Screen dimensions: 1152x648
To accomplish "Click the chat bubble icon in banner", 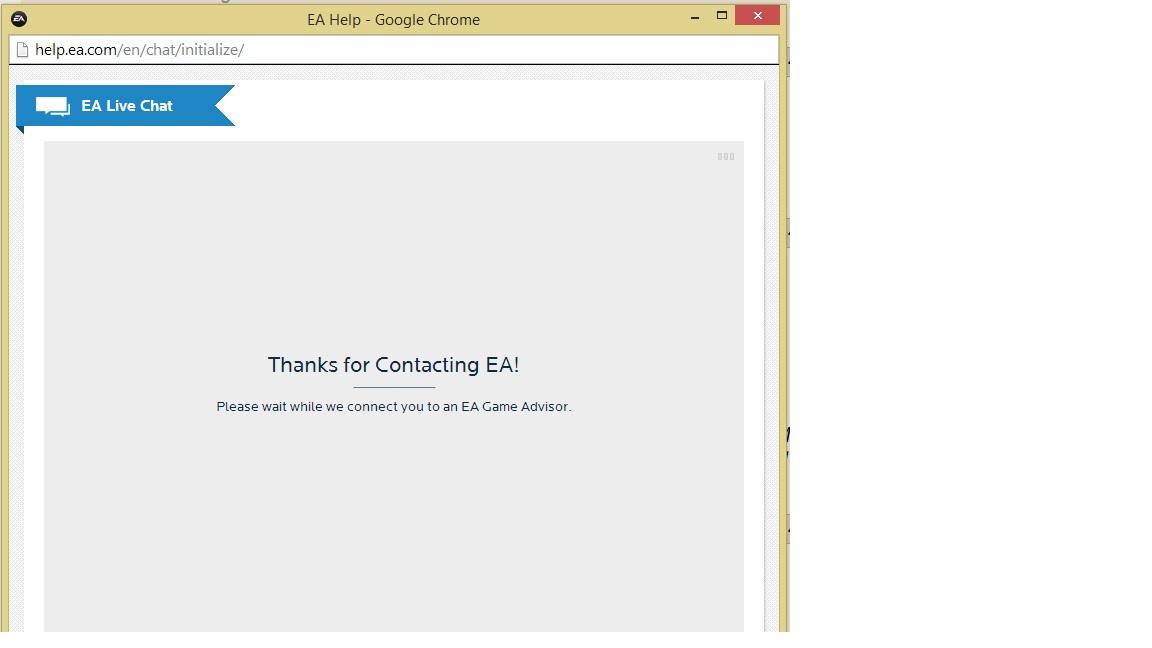I will click(x=53, y=107).
